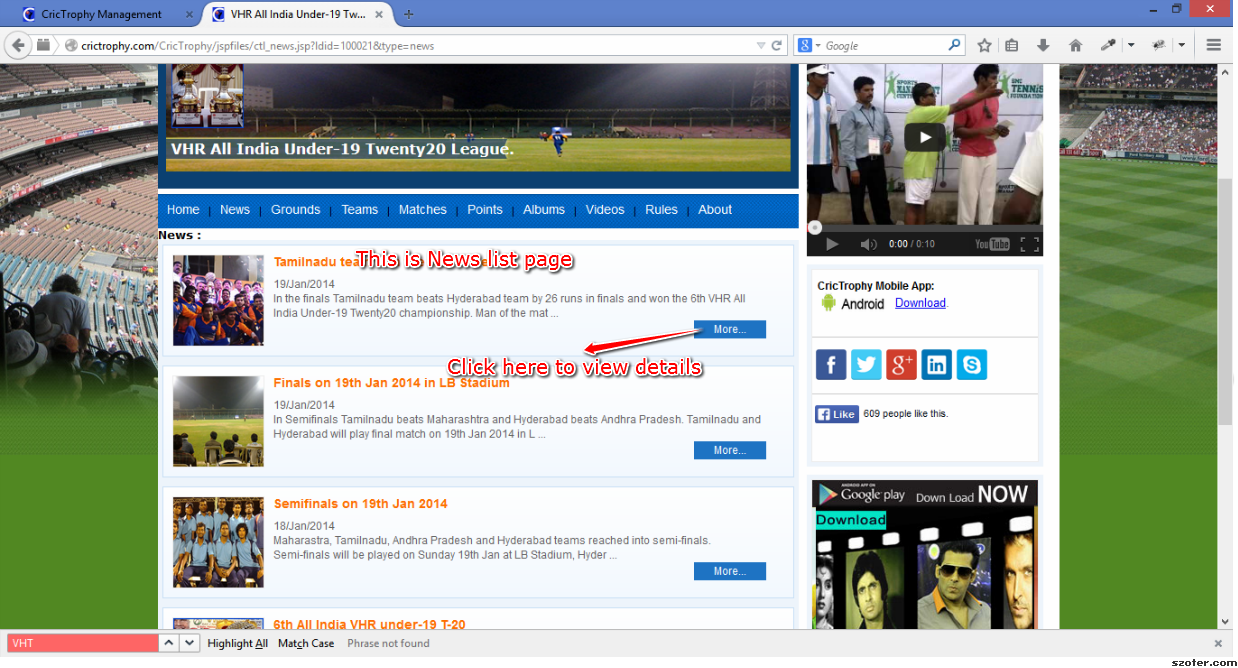The image size is (1238, 668).
Task: Click the Android Download link
Action: pyautogui.click(x=920, y=303)
